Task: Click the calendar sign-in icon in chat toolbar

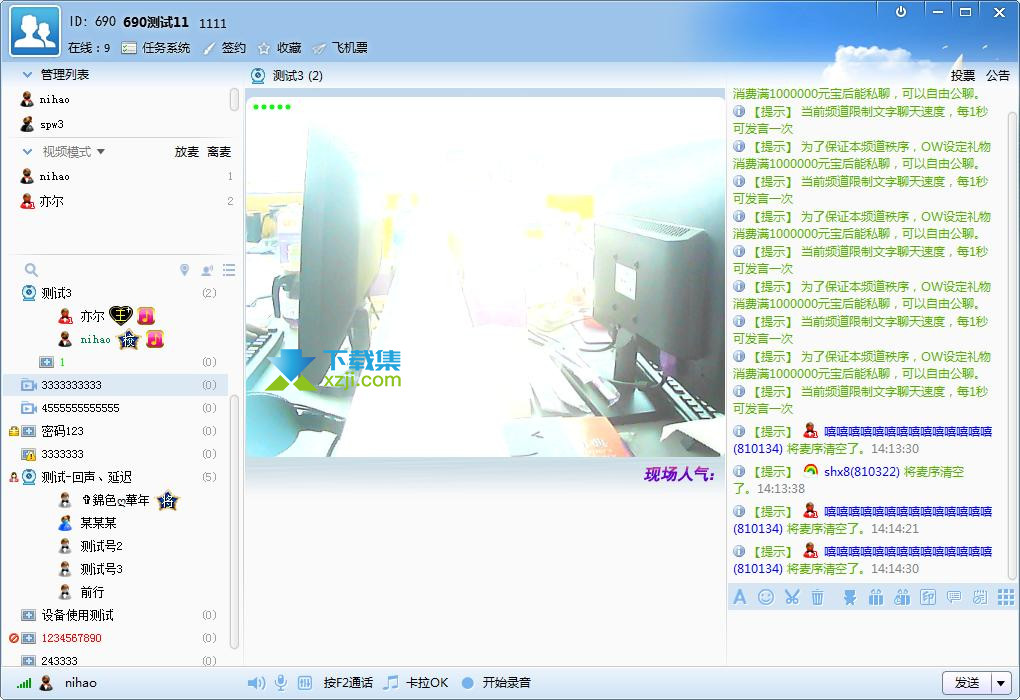Action: [980, 597]
